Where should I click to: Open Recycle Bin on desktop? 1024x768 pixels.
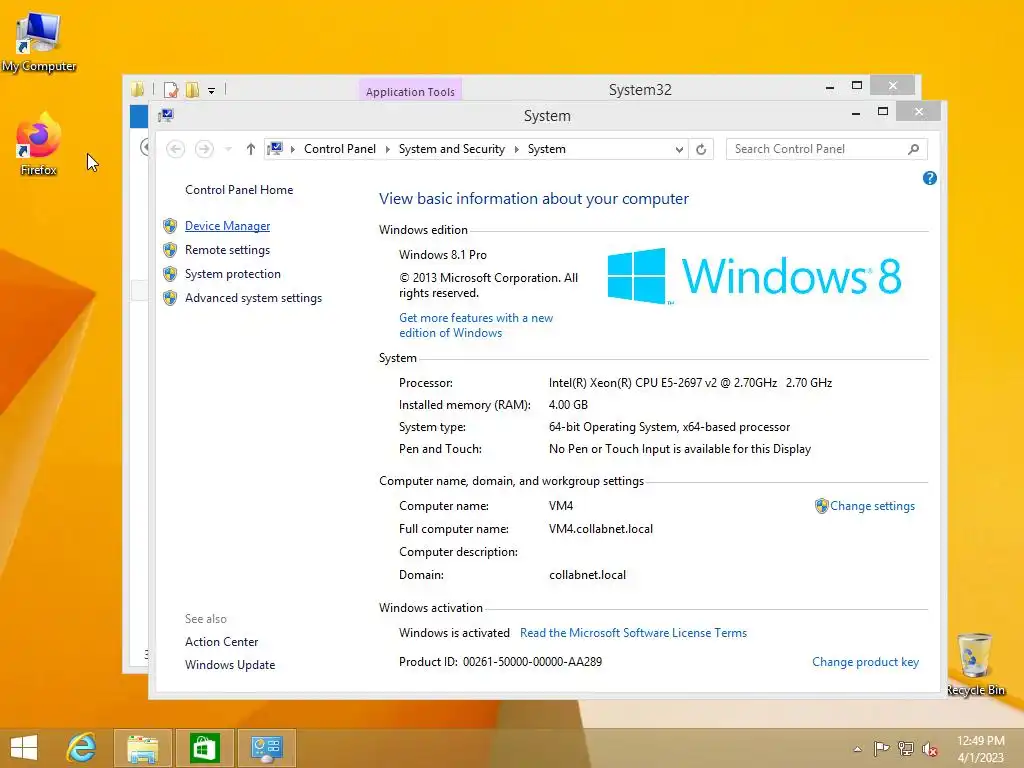click(x=975, y=664)
